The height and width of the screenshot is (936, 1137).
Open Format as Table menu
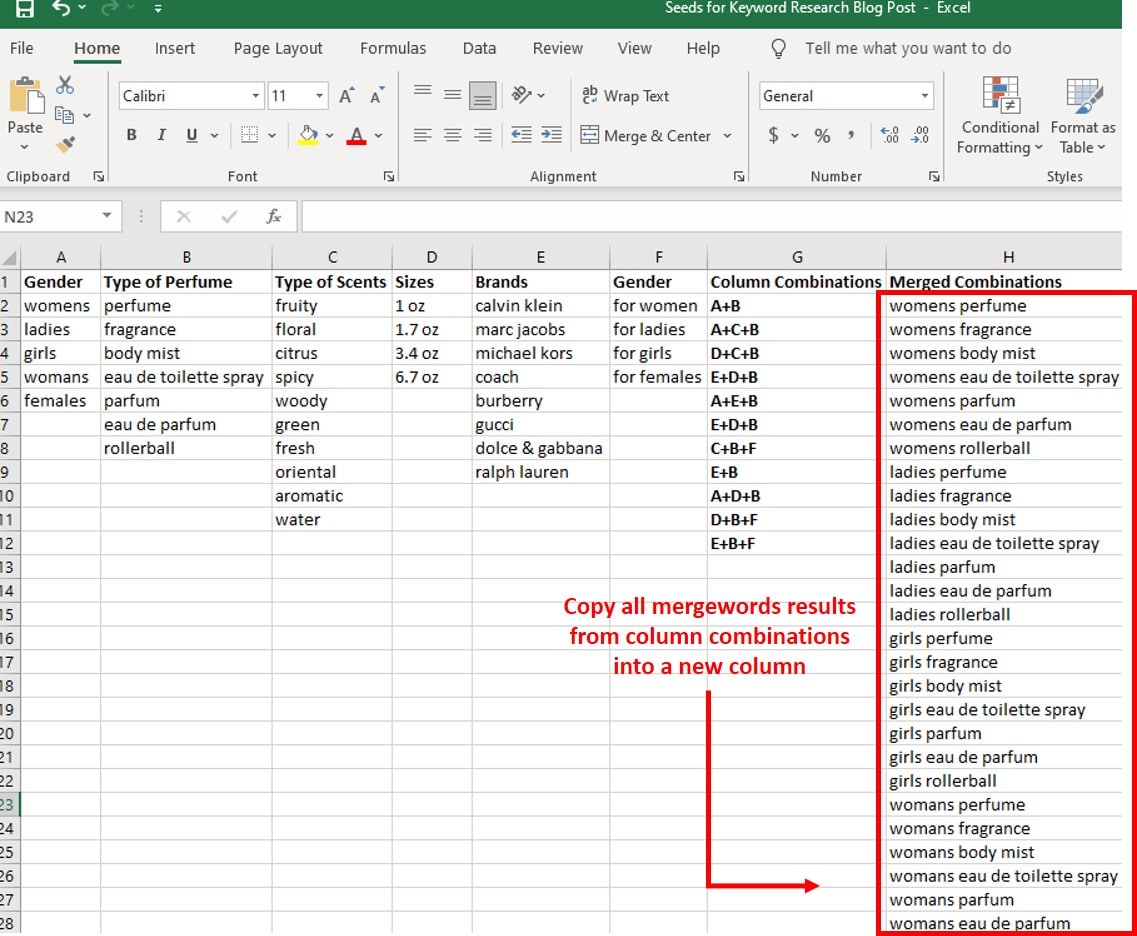coord(1083,116)
